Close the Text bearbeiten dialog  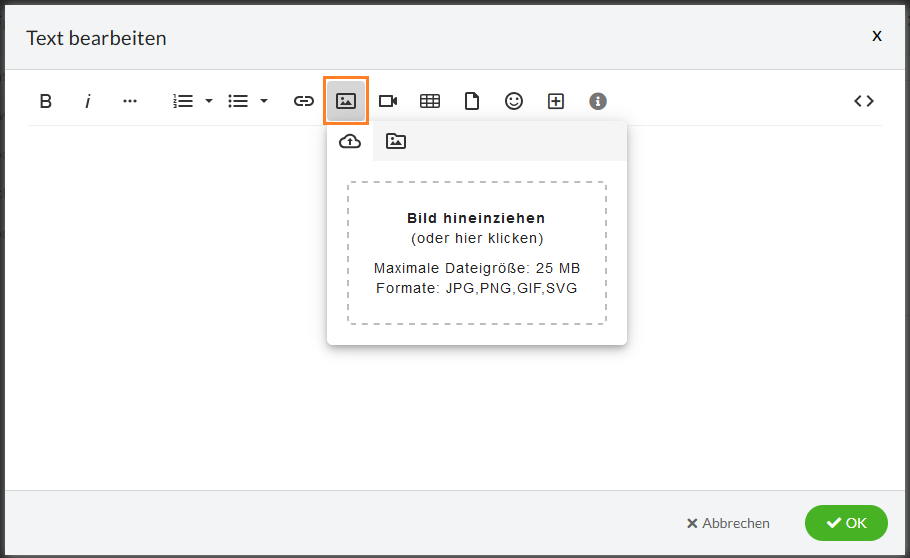pos(877,36)
